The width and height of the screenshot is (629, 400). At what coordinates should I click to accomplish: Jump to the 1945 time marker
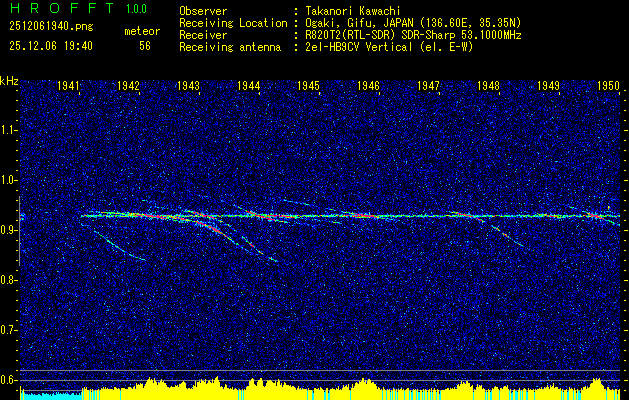point(308,87)
